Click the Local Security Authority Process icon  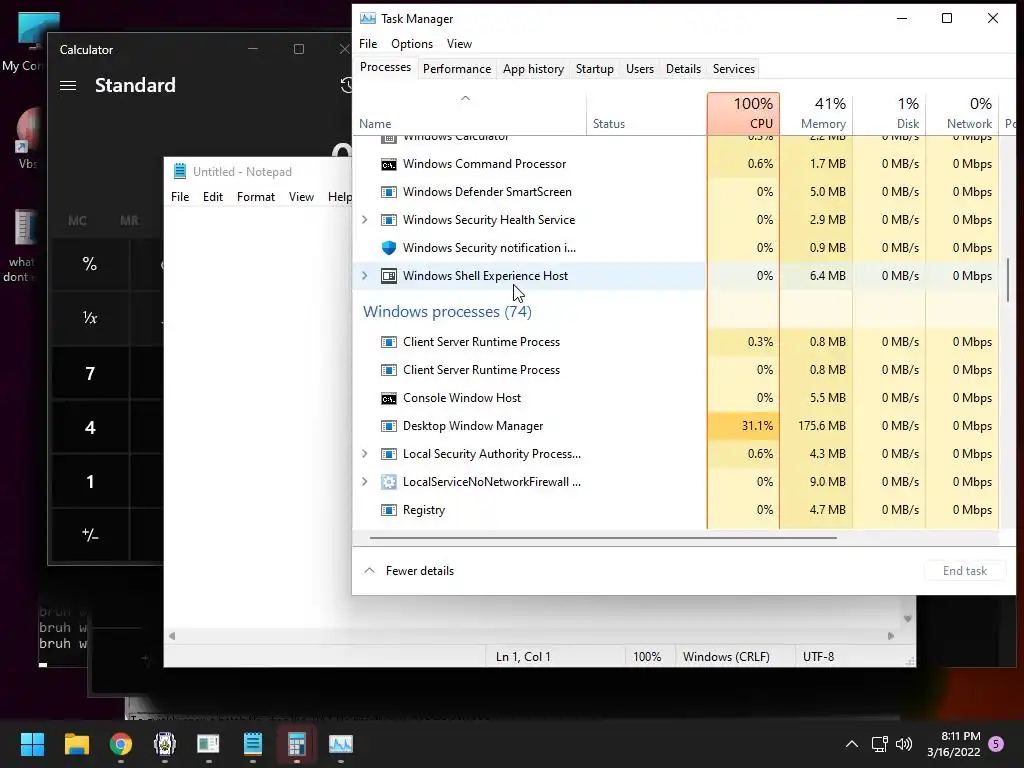[389, 454]
